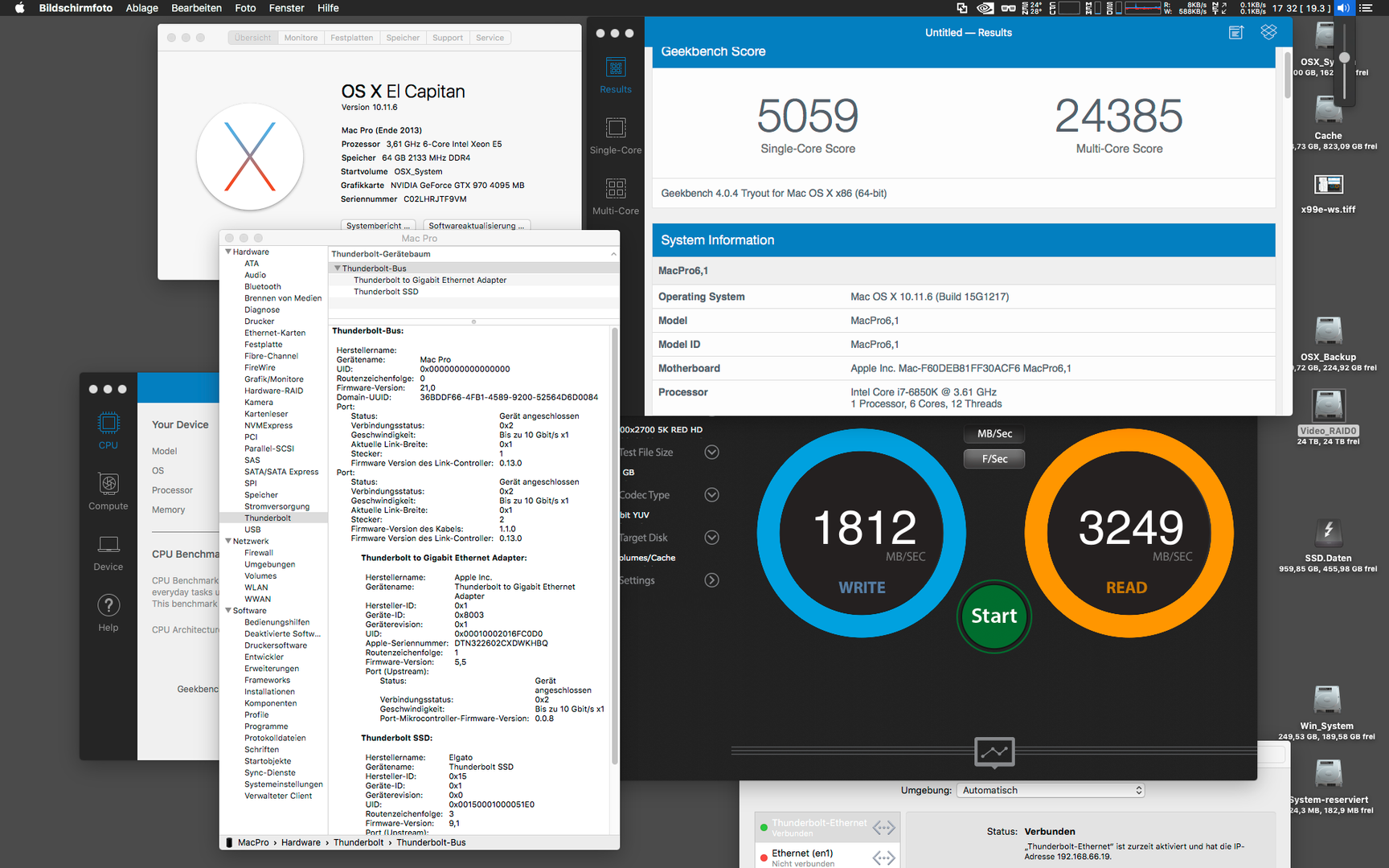
Task: Select NVMExpress in system report sidebar
Action: (x=268, y=426)
